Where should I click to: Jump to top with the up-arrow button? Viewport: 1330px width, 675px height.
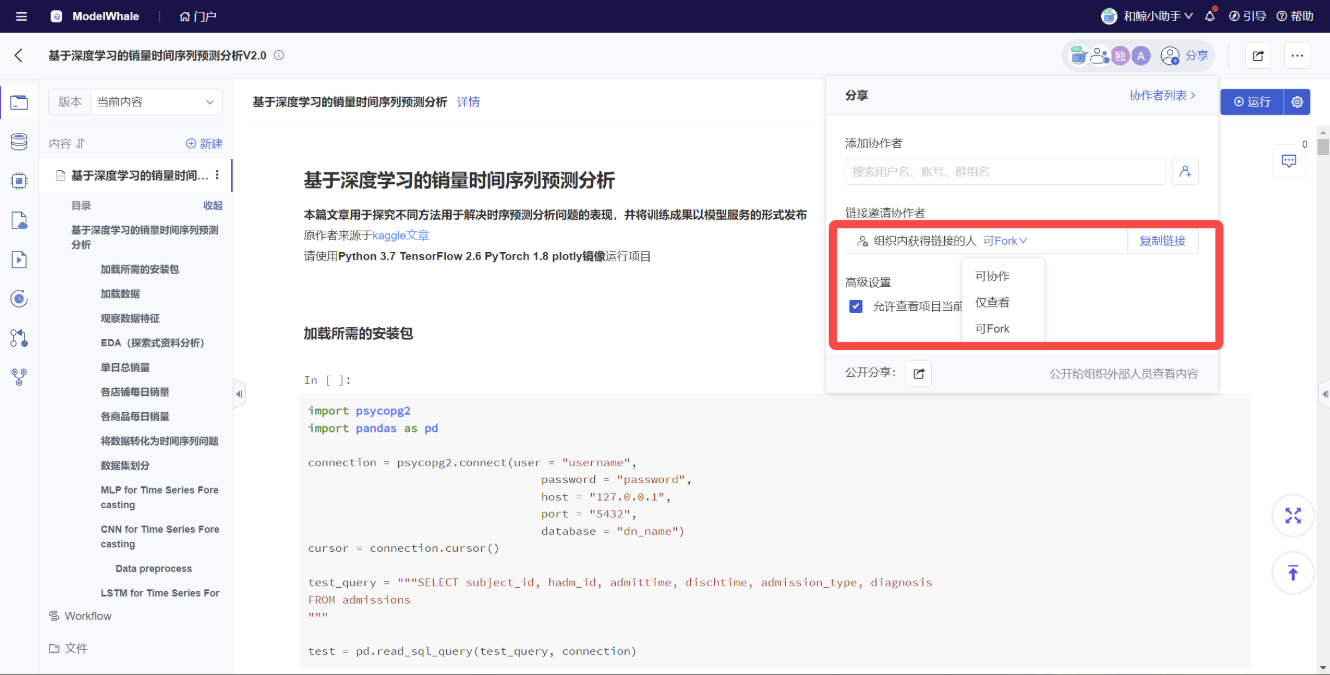[x=1293, y=573]
